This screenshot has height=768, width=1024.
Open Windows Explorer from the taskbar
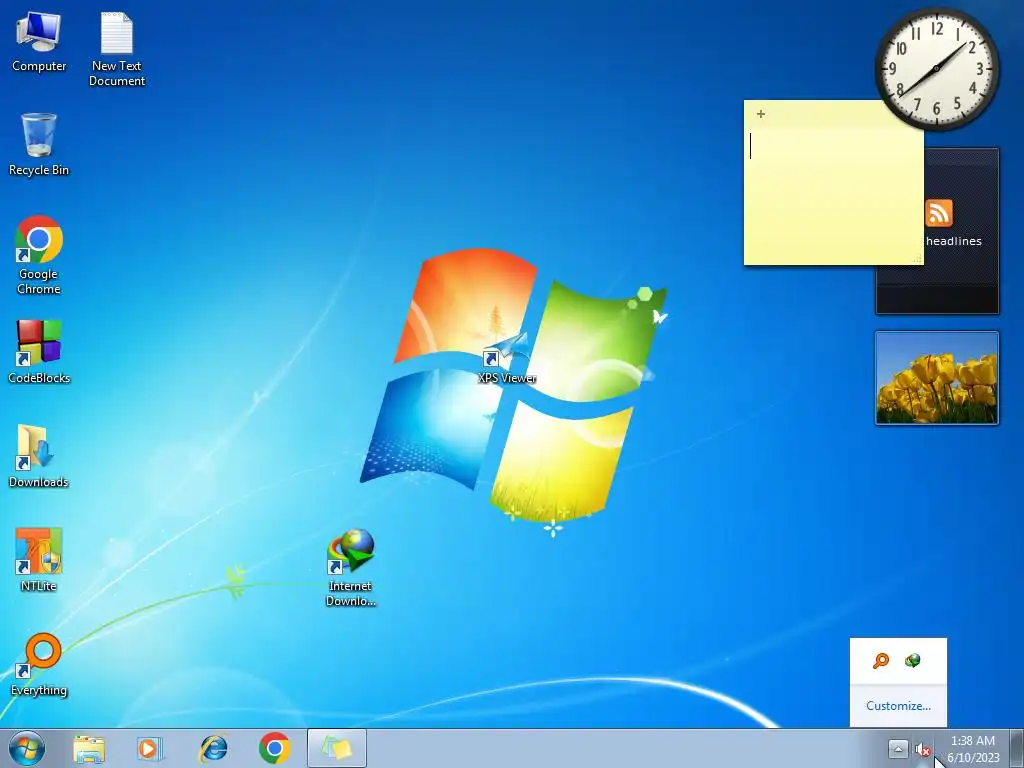(x=89, y=748)
